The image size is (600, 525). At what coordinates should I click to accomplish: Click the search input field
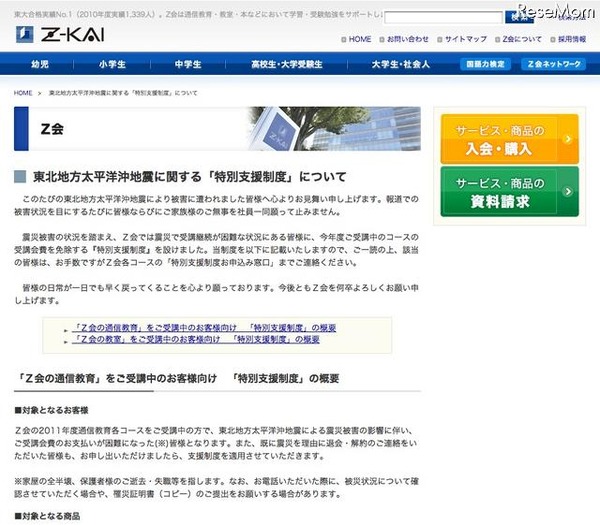(443, 17)
